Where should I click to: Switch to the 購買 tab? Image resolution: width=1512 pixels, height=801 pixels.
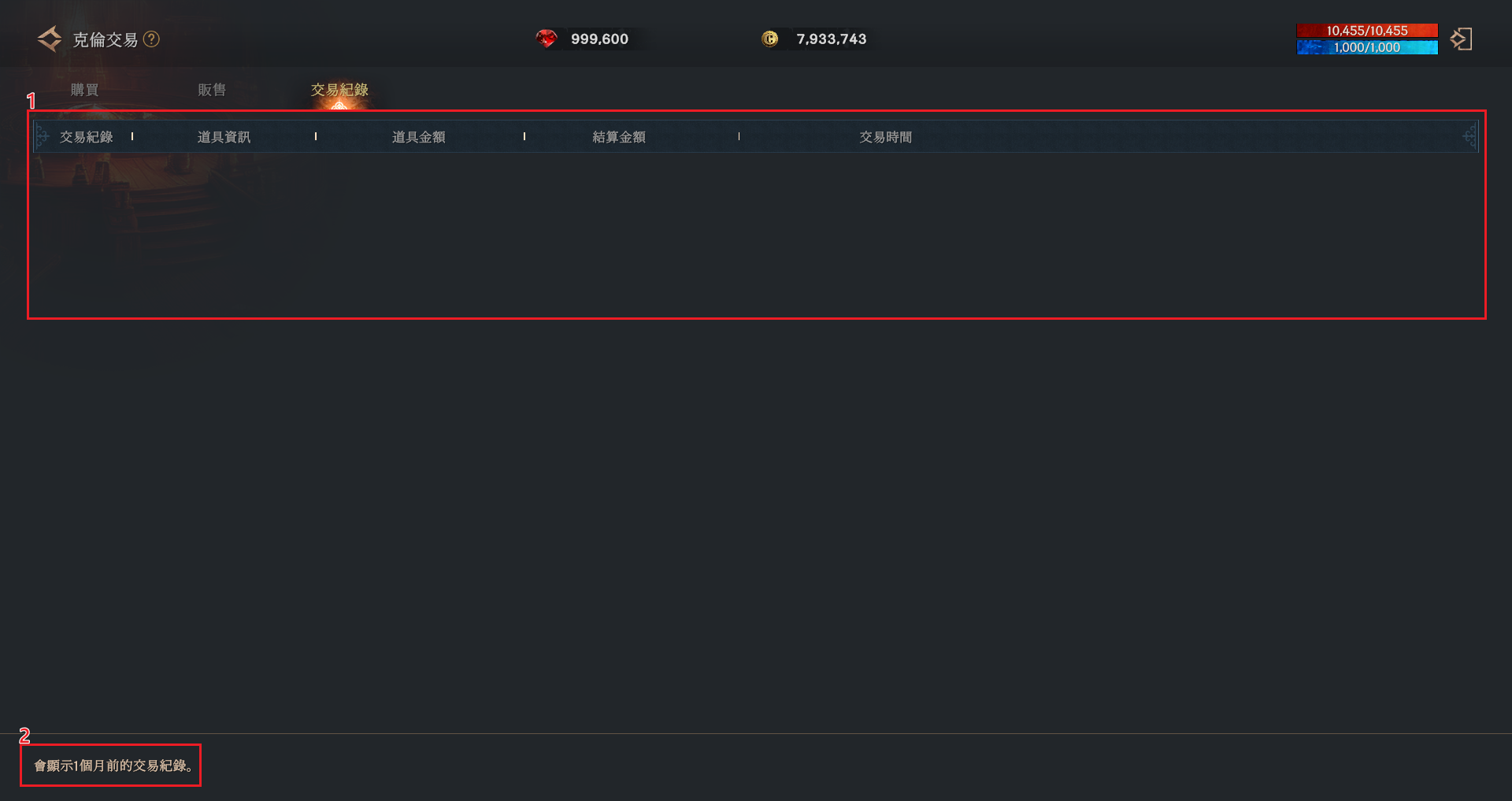(84, 90)
